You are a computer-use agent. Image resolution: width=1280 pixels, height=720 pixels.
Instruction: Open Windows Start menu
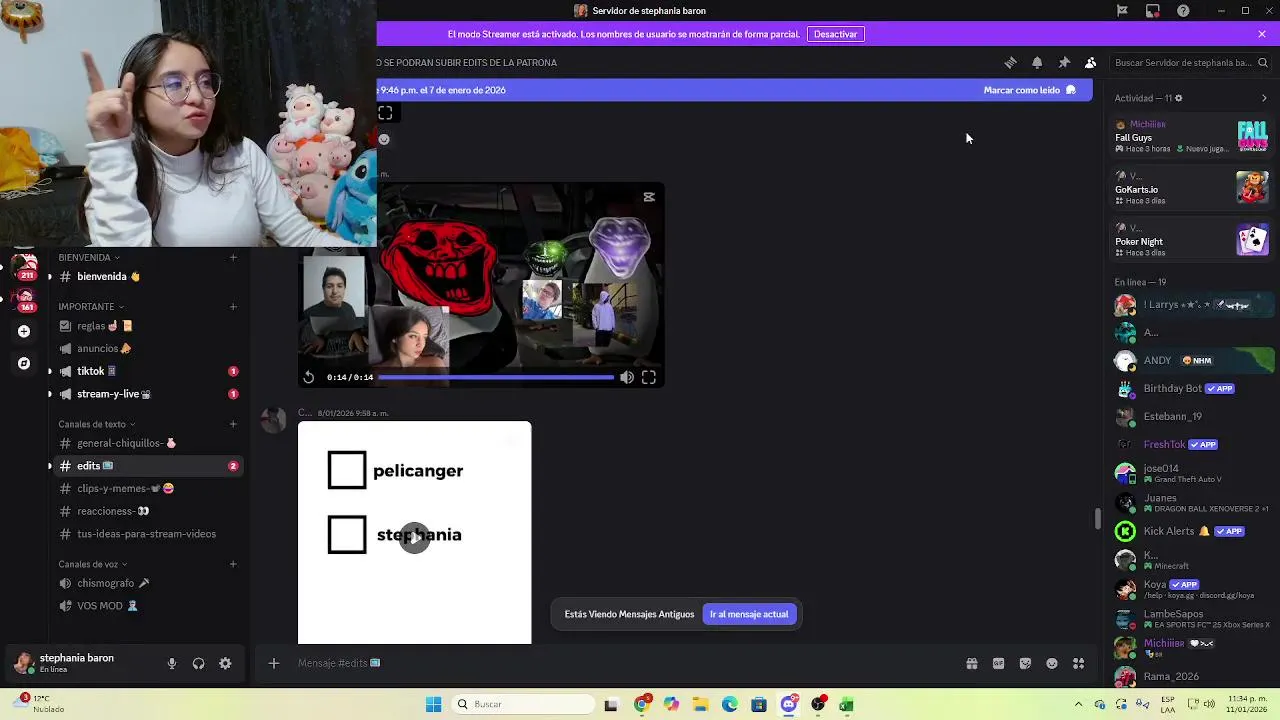coord(433,704)
